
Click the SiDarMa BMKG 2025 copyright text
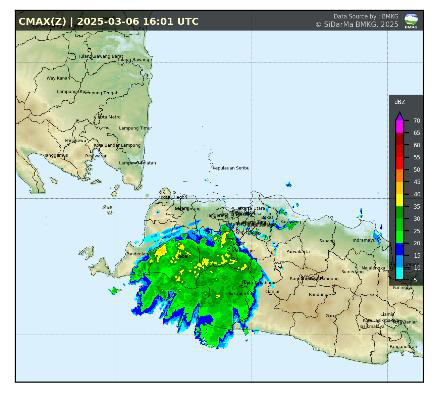(357, 24)
